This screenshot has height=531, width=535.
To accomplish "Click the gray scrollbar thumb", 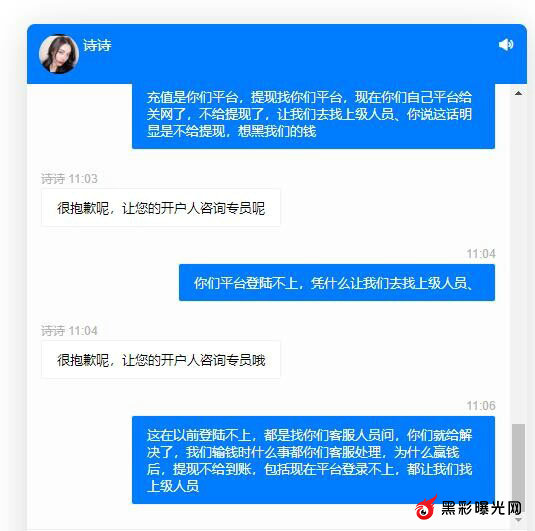I will [518, 469].
